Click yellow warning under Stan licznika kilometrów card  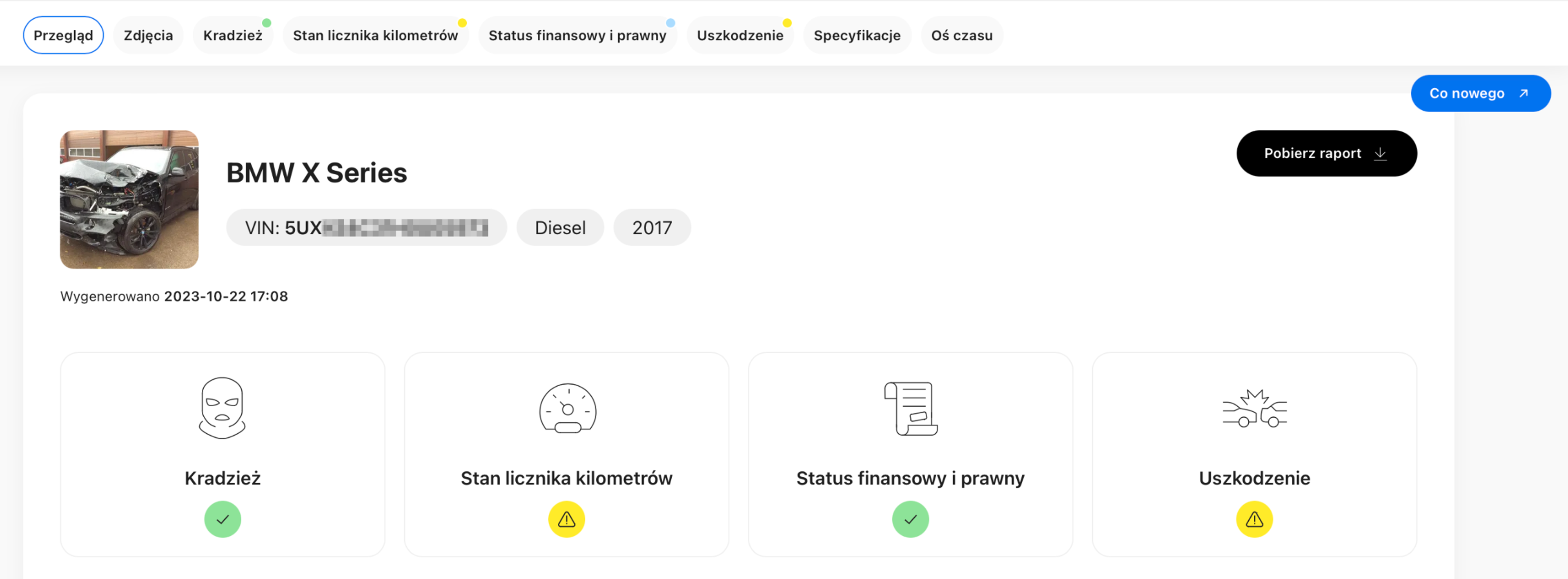[x=567, y=519]
